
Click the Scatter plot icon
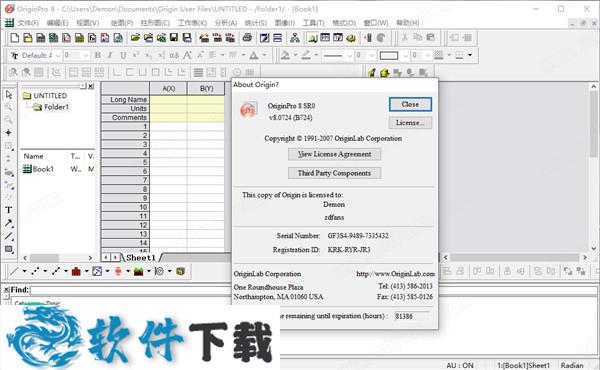[35, 272]
